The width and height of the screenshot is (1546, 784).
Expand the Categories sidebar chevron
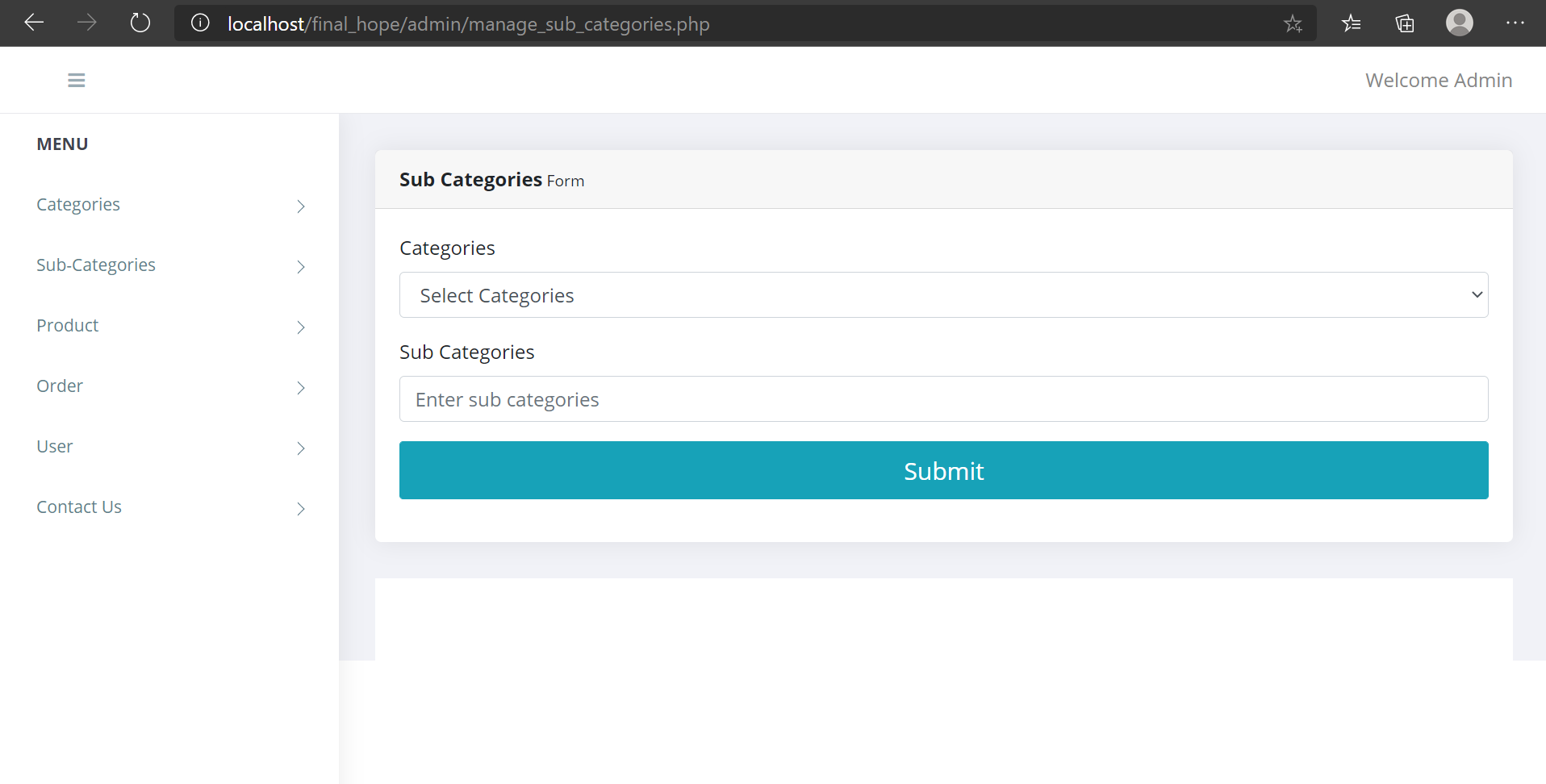(300, 206)
